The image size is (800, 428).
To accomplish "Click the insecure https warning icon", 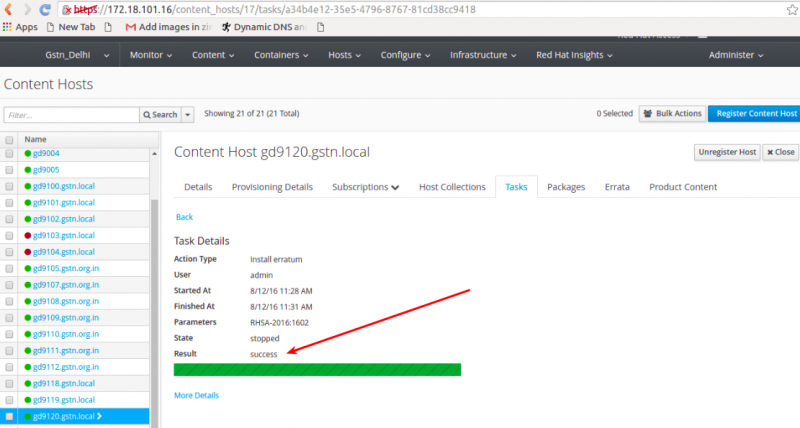I will coord(67,10).
